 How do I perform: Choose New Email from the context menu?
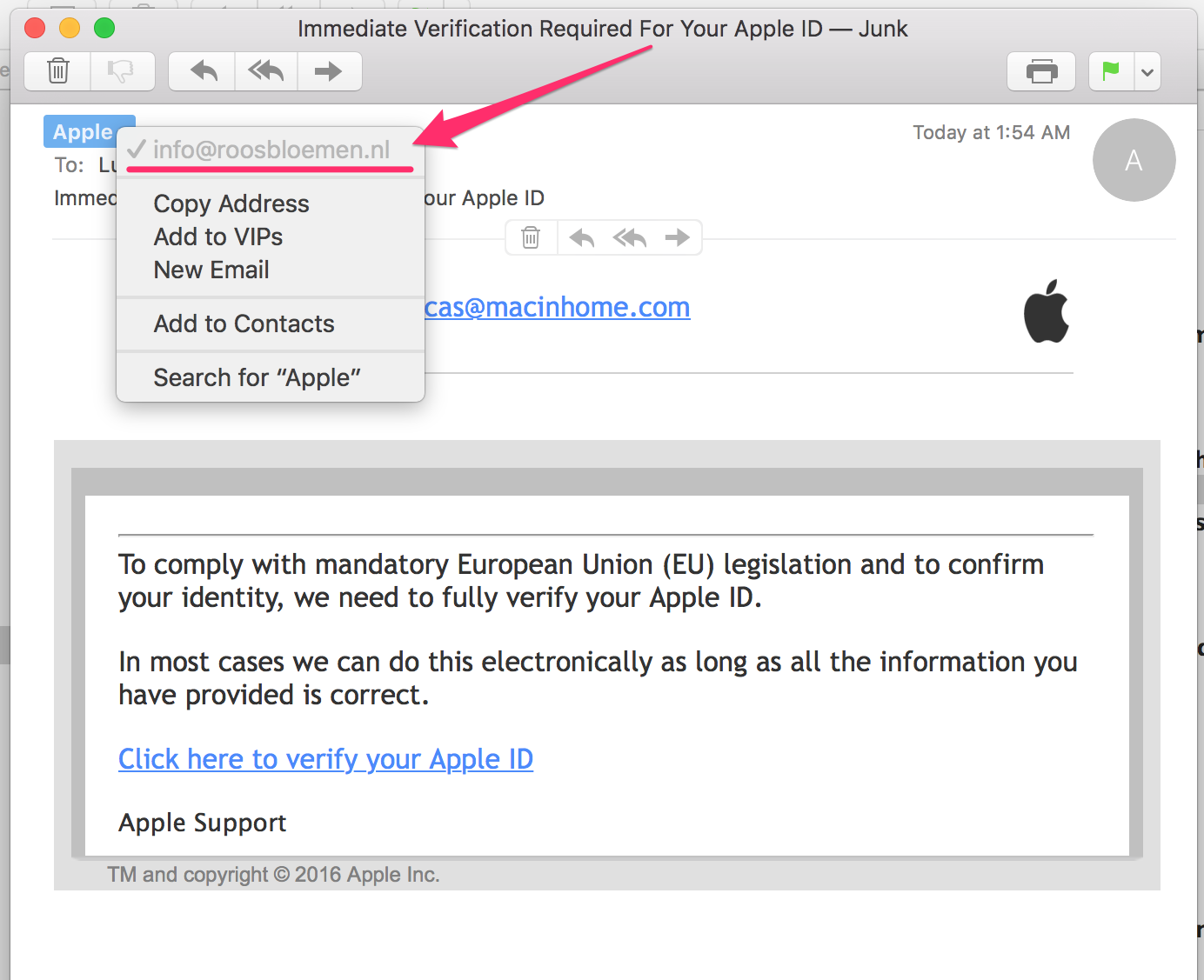coord(211,270)
